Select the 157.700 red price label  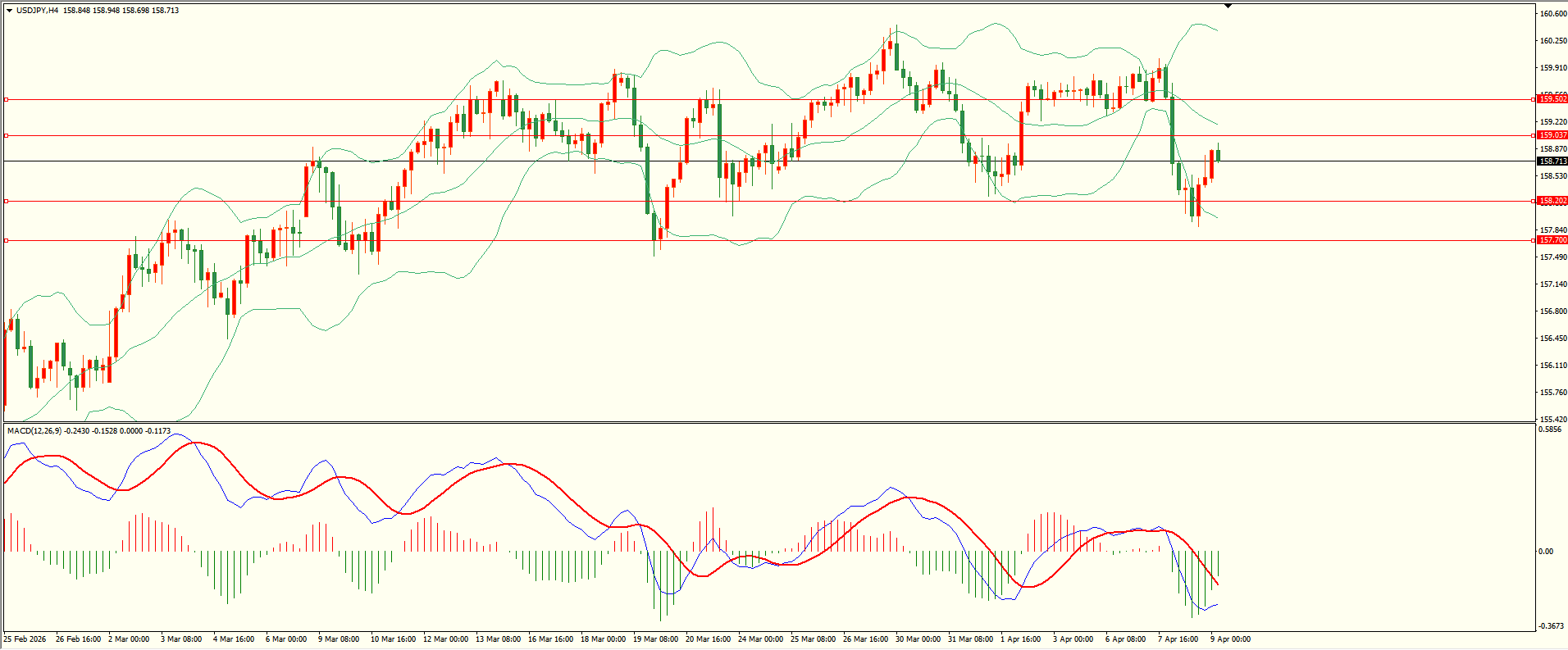(1552, 240)
